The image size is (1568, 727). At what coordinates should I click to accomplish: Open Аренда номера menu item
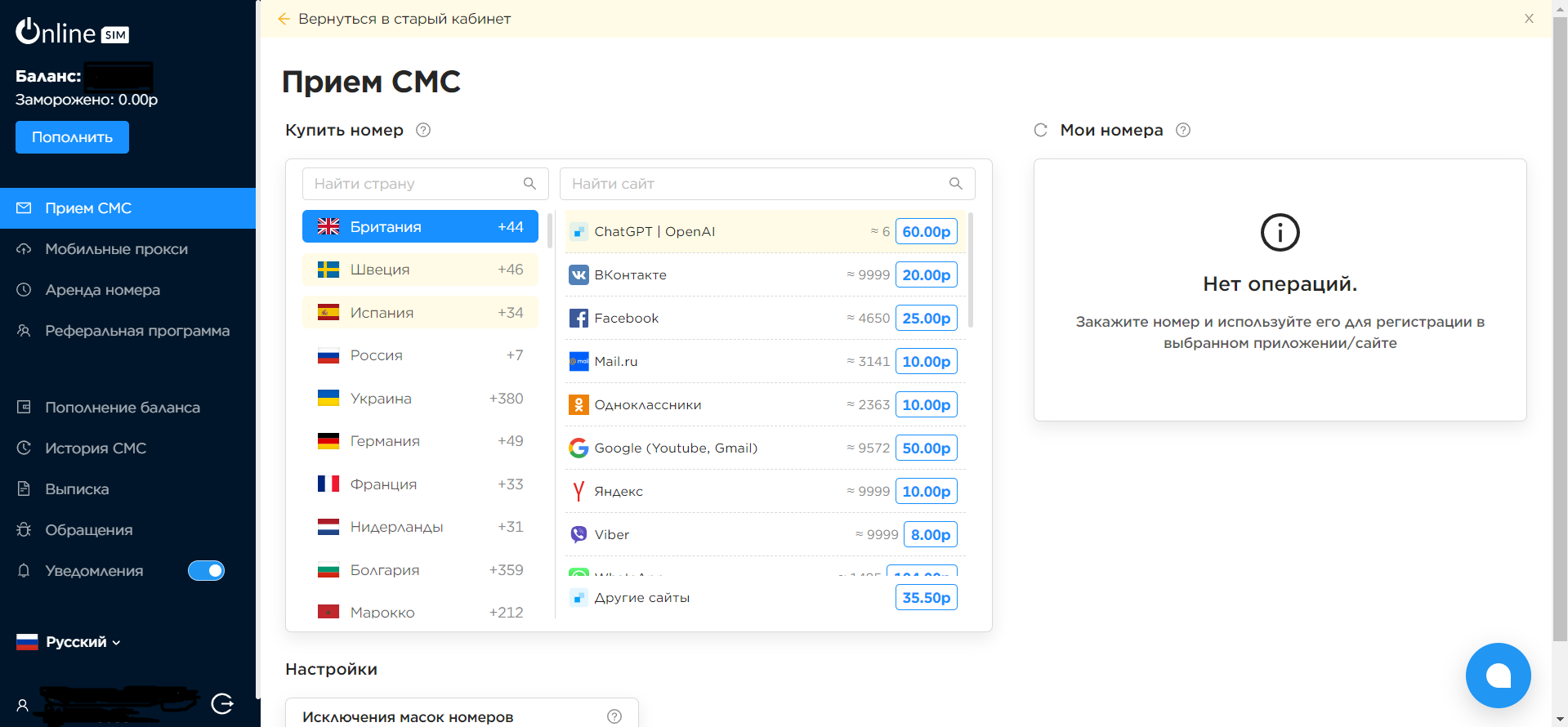click(127, 290)
